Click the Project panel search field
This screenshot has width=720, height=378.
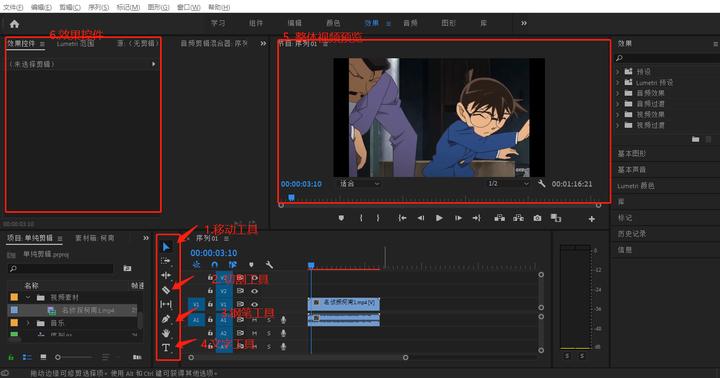[x=61, y=268]
